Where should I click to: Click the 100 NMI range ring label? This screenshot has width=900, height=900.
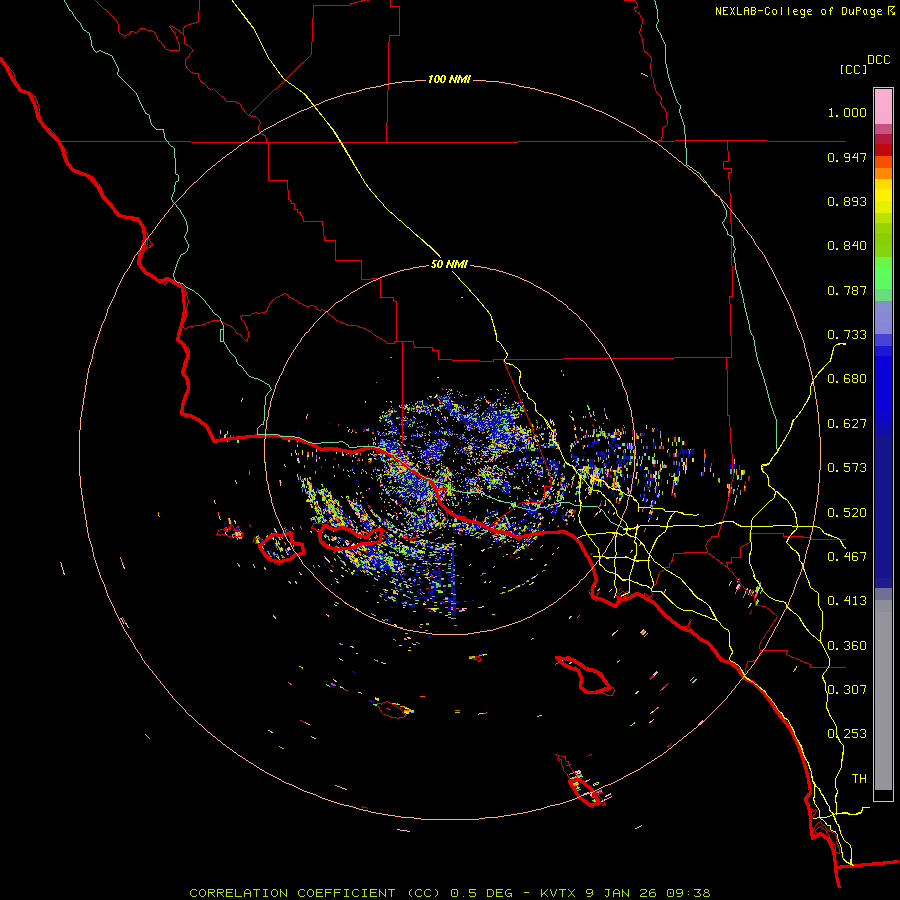click(449, 79)
